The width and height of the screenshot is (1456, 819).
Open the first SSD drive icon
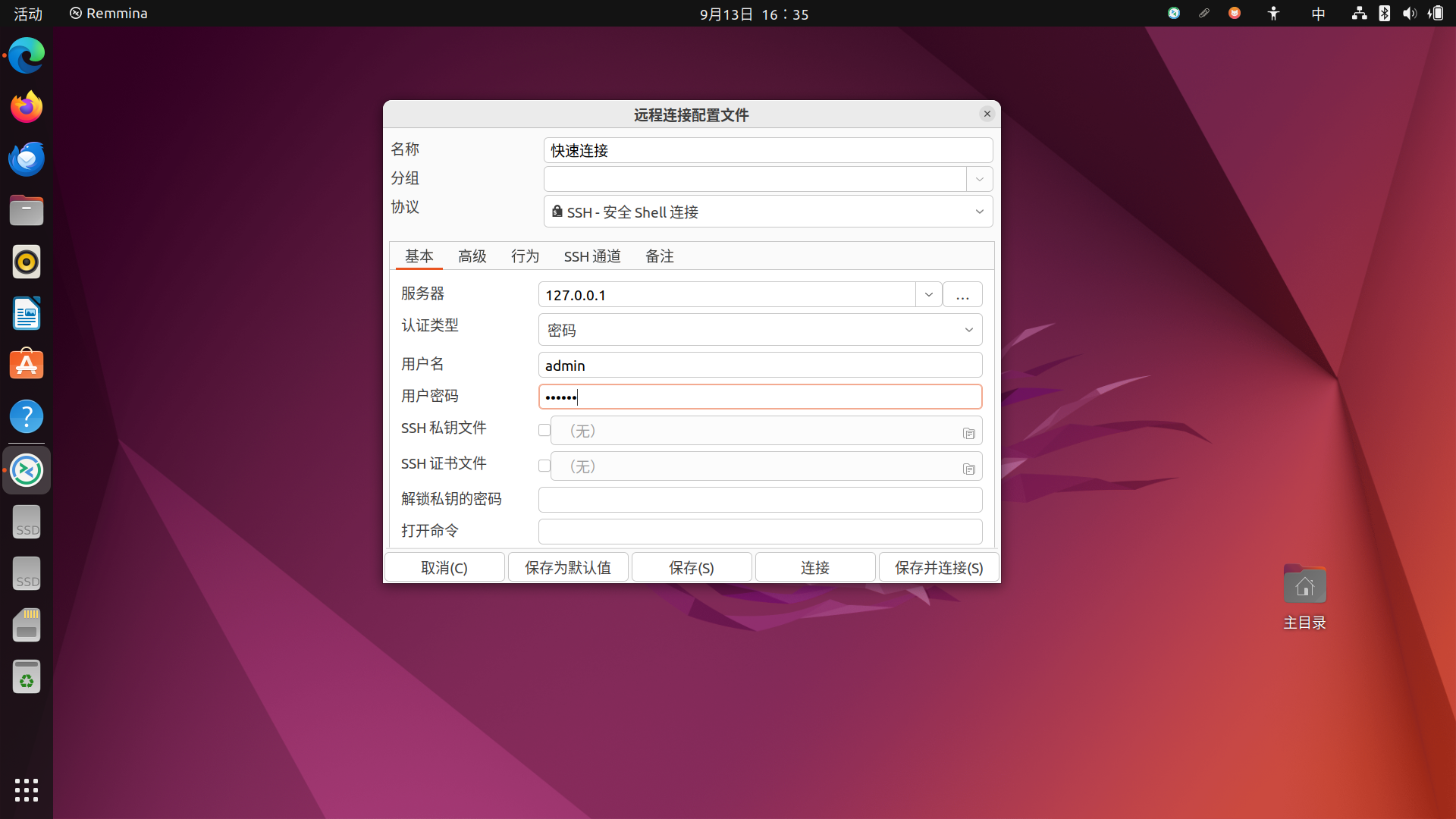point(27,522)
